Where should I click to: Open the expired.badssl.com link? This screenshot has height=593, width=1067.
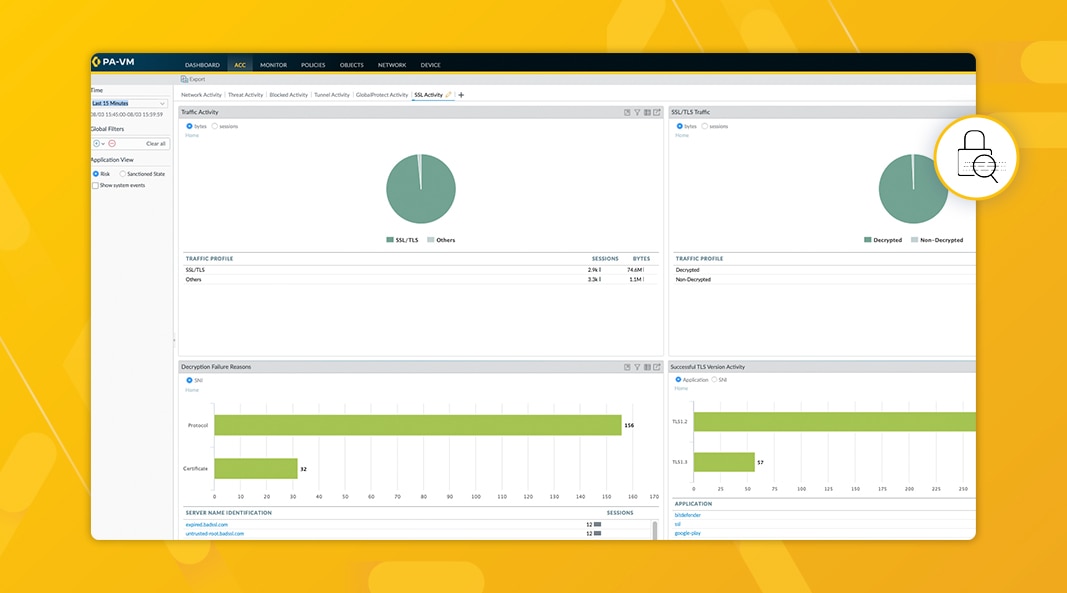pos(206,524)
